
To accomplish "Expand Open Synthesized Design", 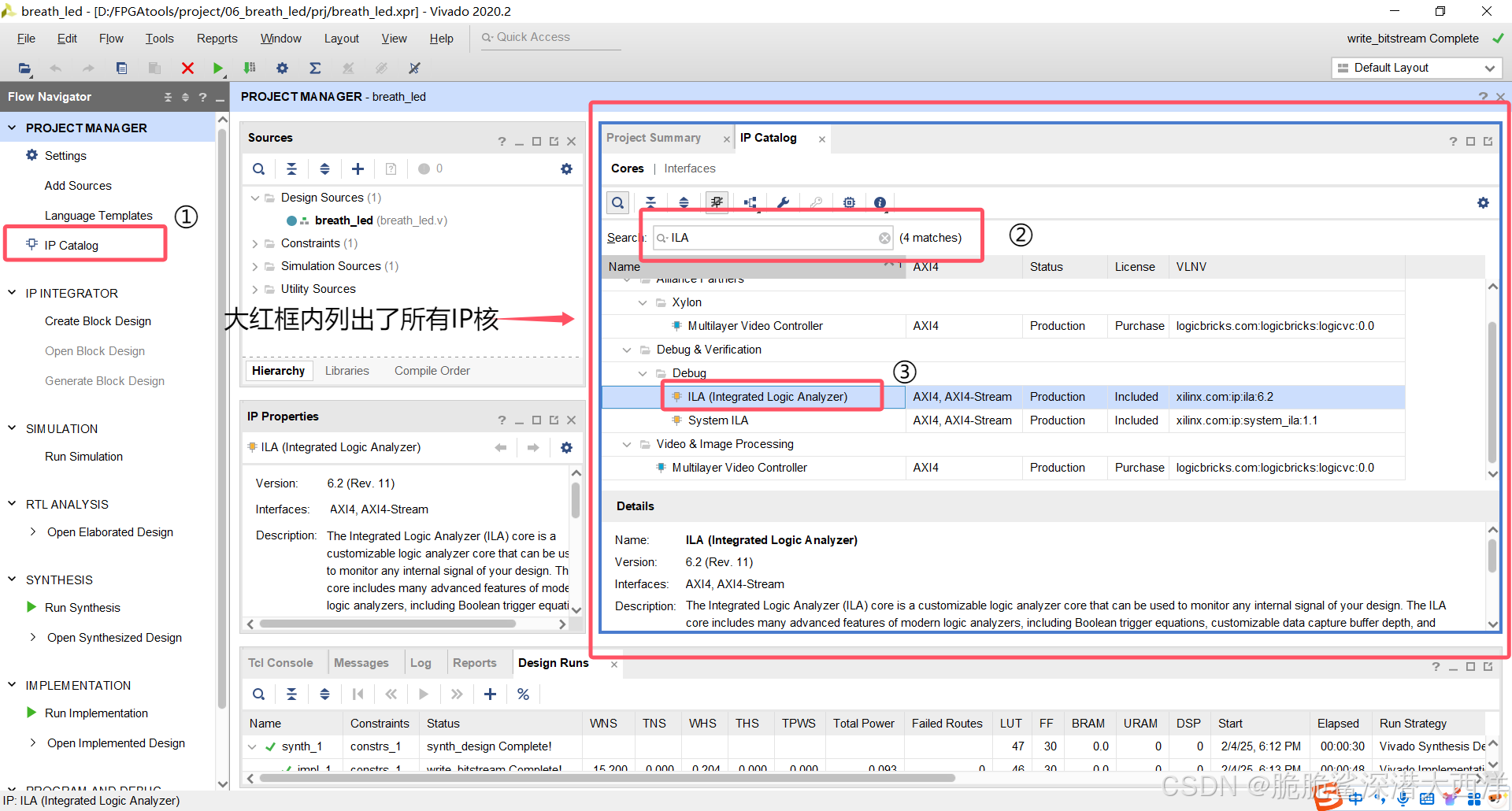I will coord(32,637).
